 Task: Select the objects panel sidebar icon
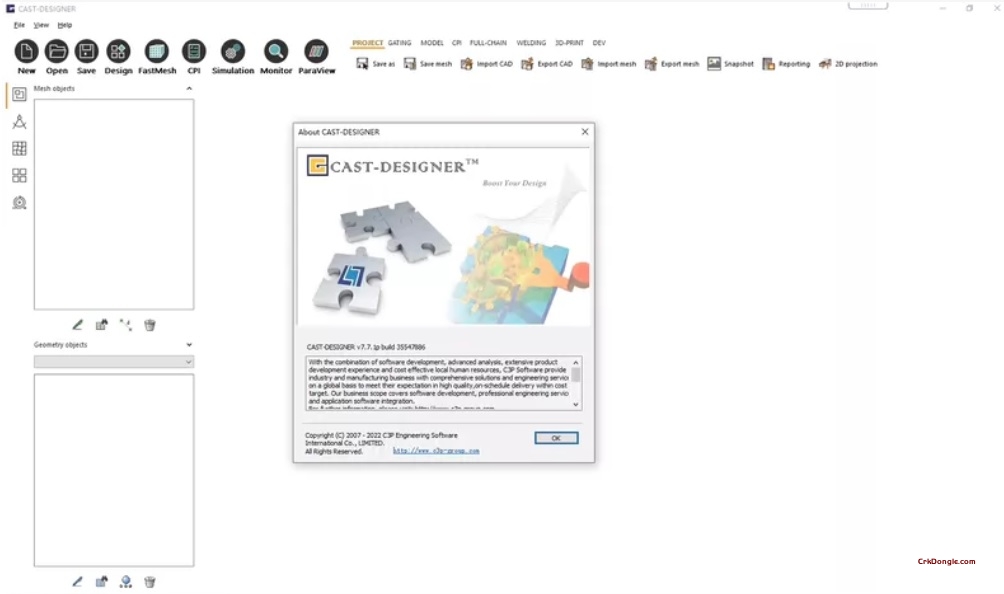point(19,94)
